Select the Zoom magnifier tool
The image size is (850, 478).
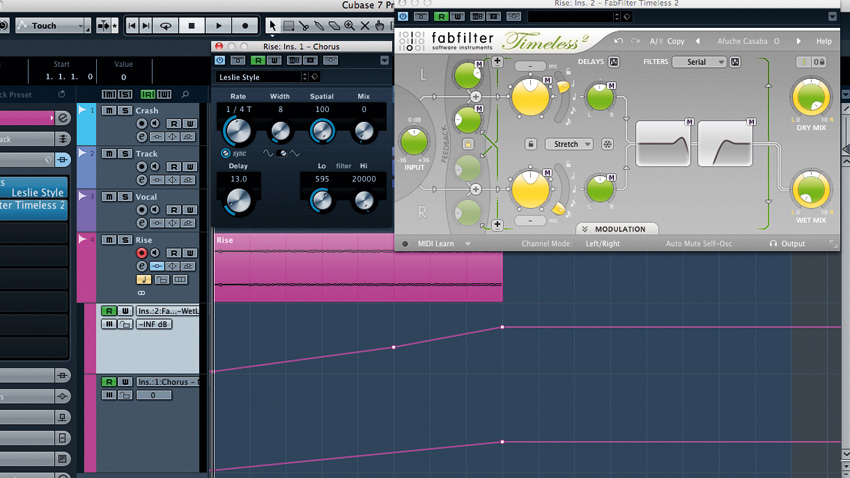point(350,25)
